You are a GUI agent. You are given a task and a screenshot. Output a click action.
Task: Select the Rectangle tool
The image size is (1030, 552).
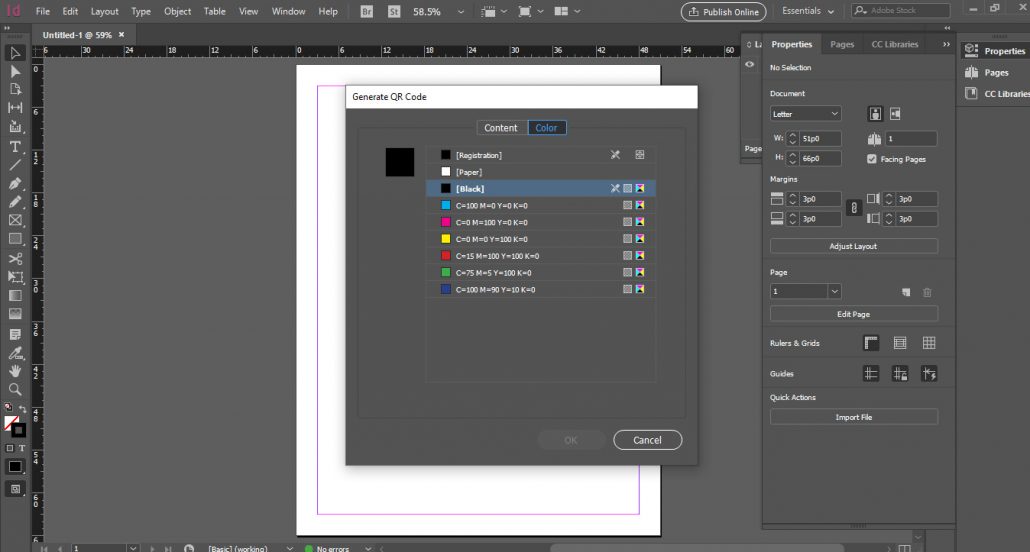pyautogui.click(x=15, y=239)
